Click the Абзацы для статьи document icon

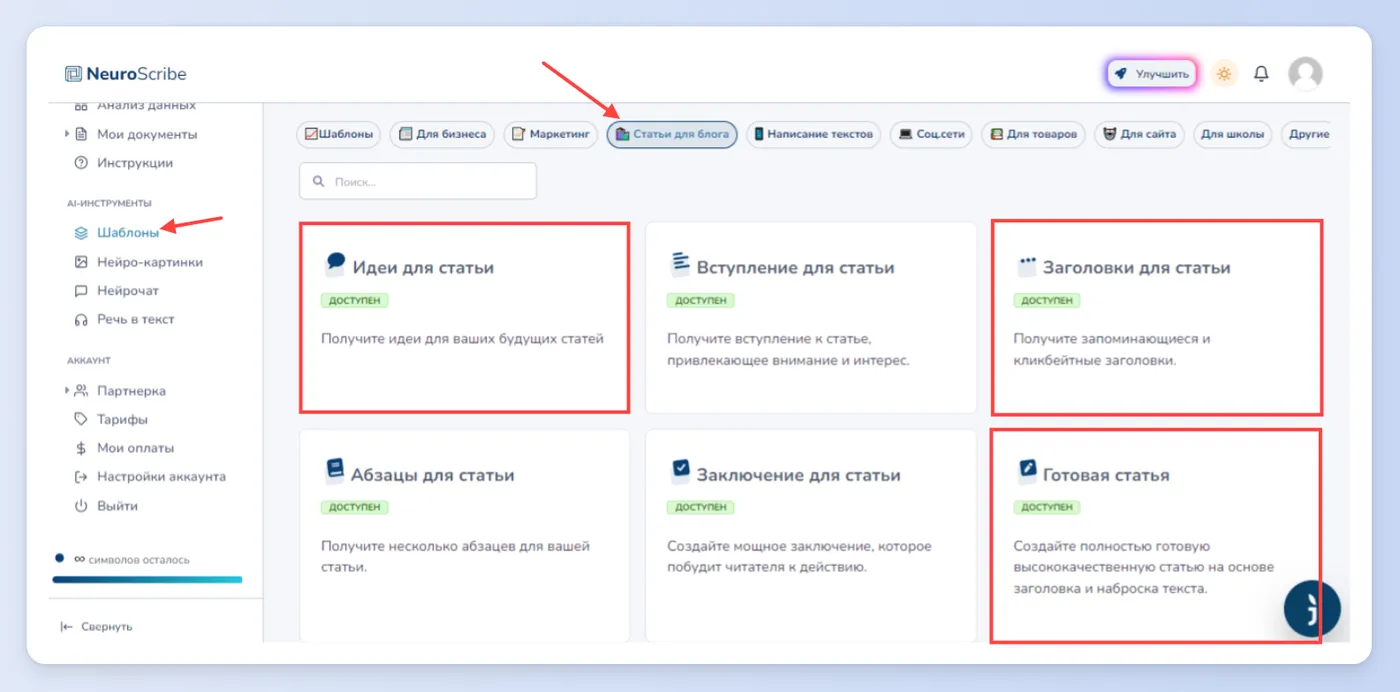(x=335, y=471)
